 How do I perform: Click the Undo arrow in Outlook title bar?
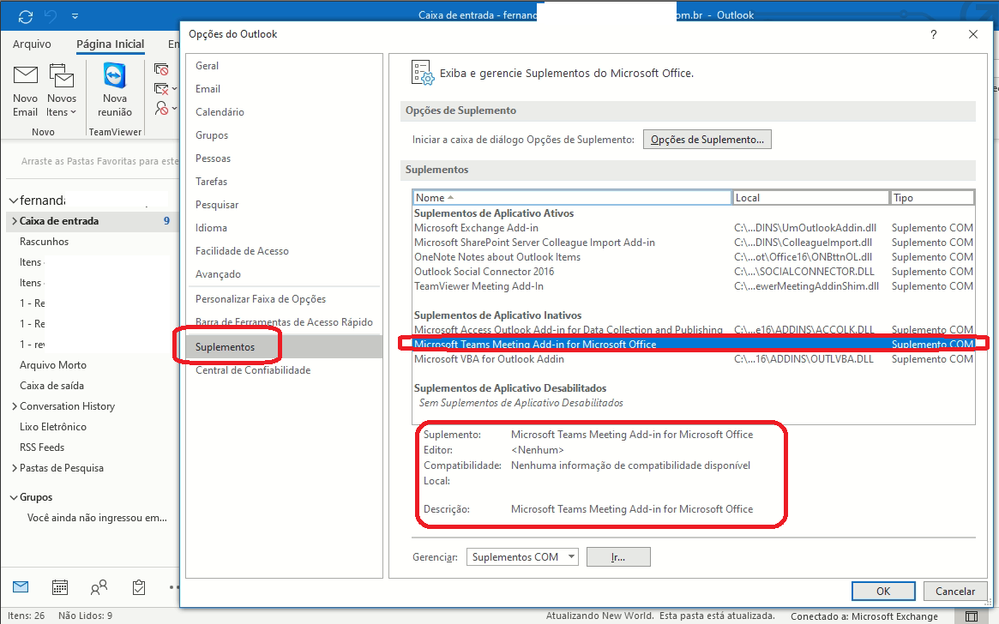52,16
